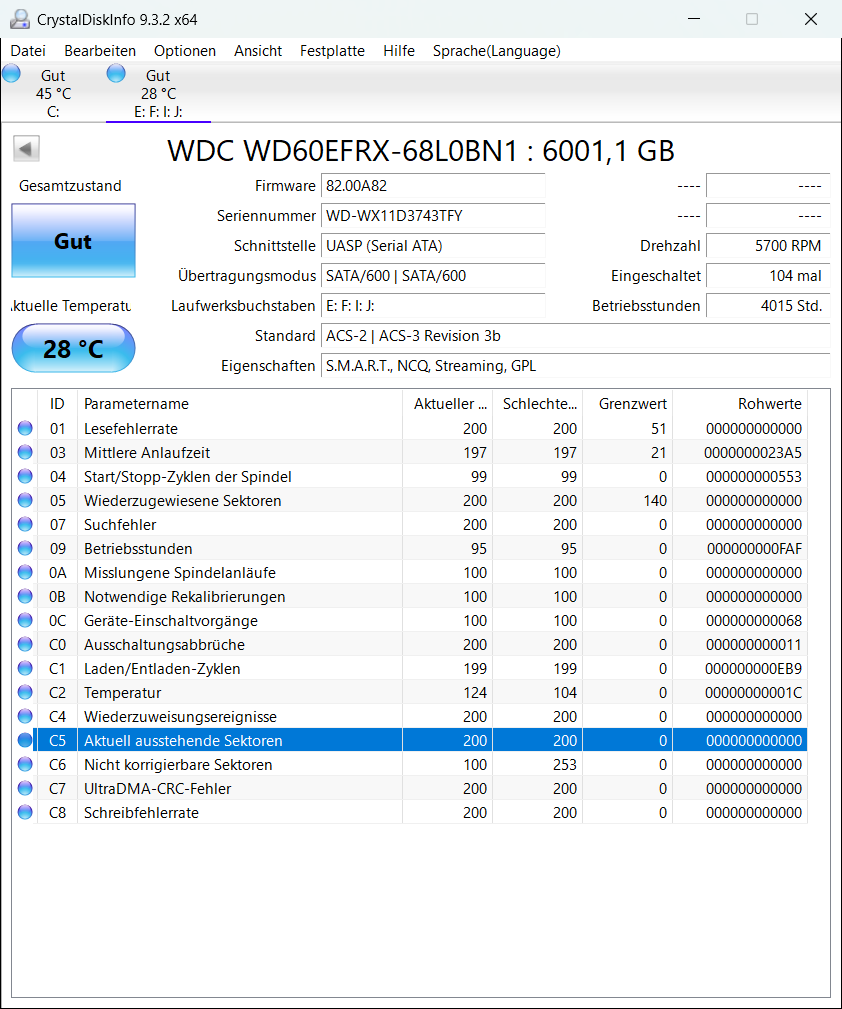Viewport: 842px width, 1009px height.
Task: Click the Standard field ACS-2 | ACS-3 Revision 3b
Action: (575, 336)
